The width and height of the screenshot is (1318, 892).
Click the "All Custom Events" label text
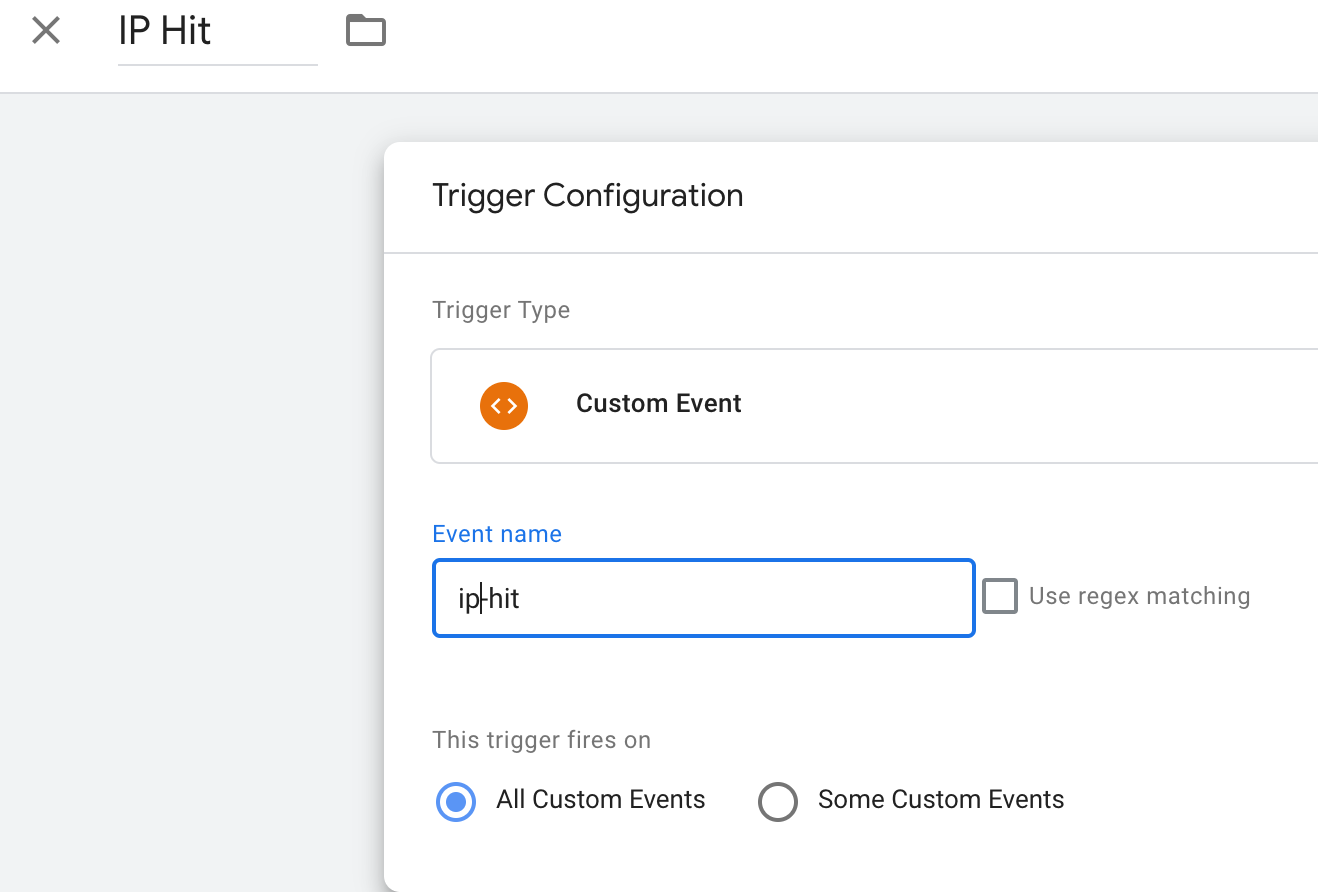point(601,800)
